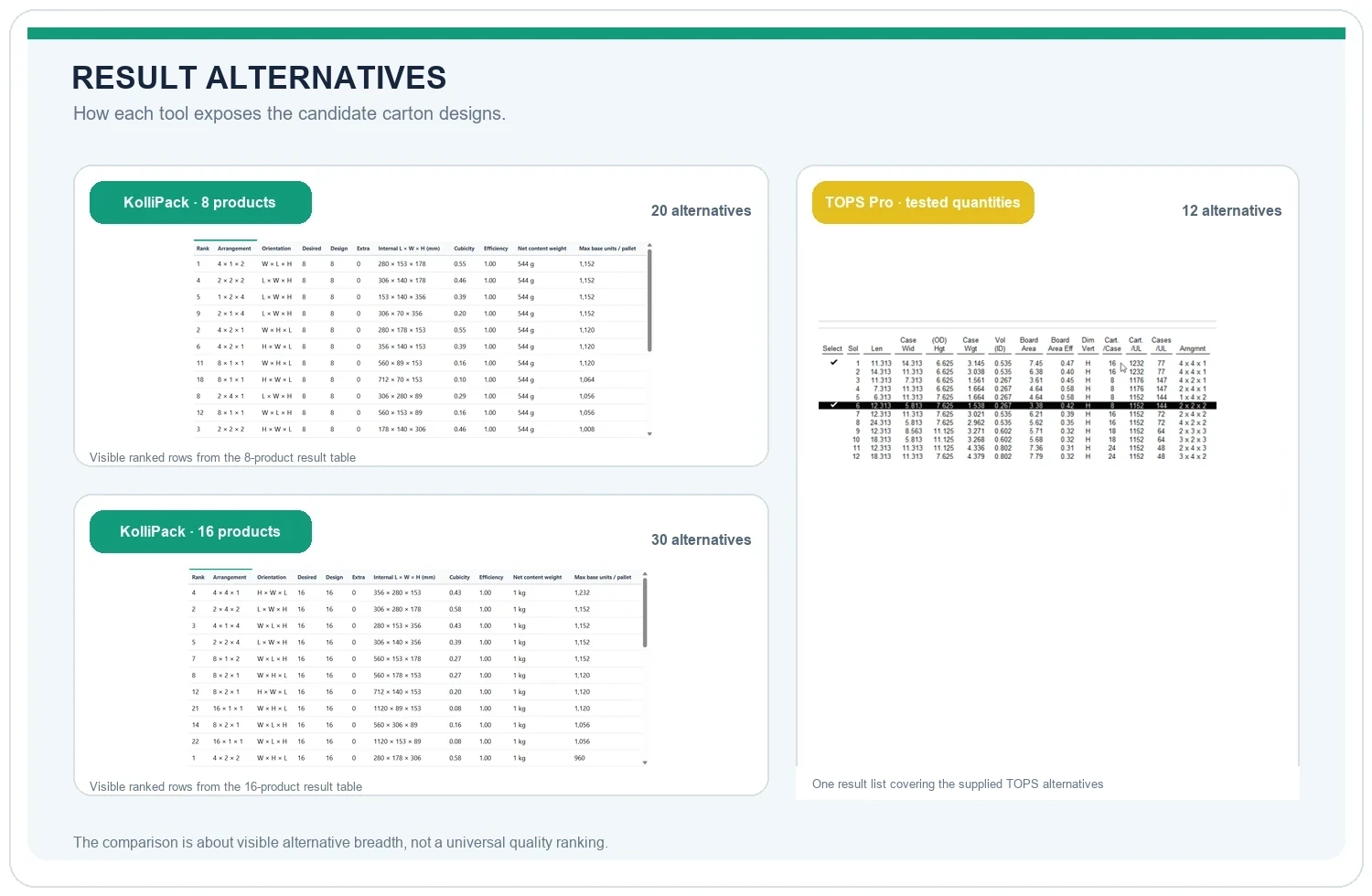
Task: Click the TOPS Pro · tested quantities badge
Action: [923, 203]
